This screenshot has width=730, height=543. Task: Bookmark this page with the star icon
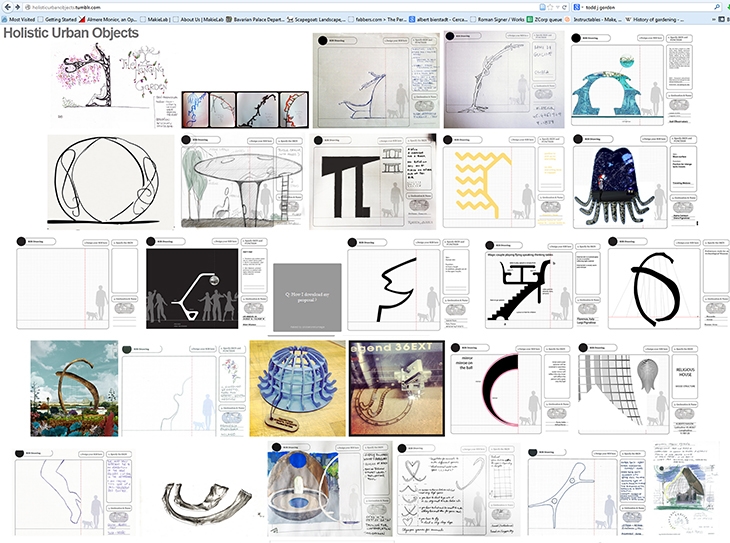(550, 7)
